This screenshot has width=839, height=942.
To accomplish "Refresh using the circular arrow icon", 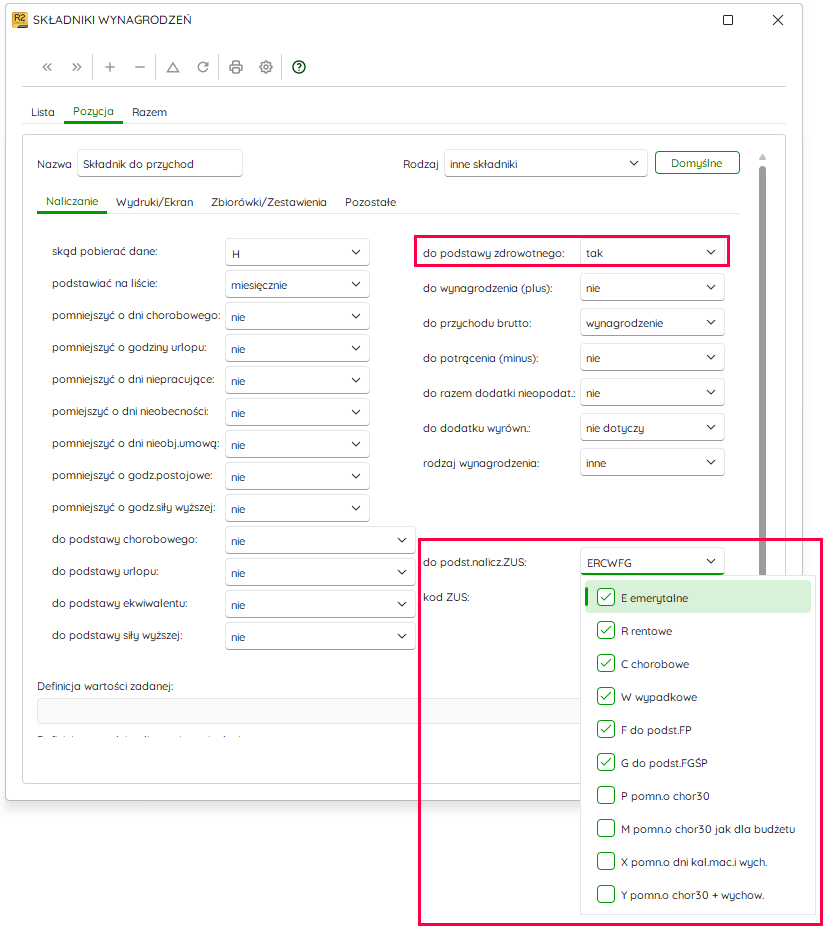I will point(203,67).
